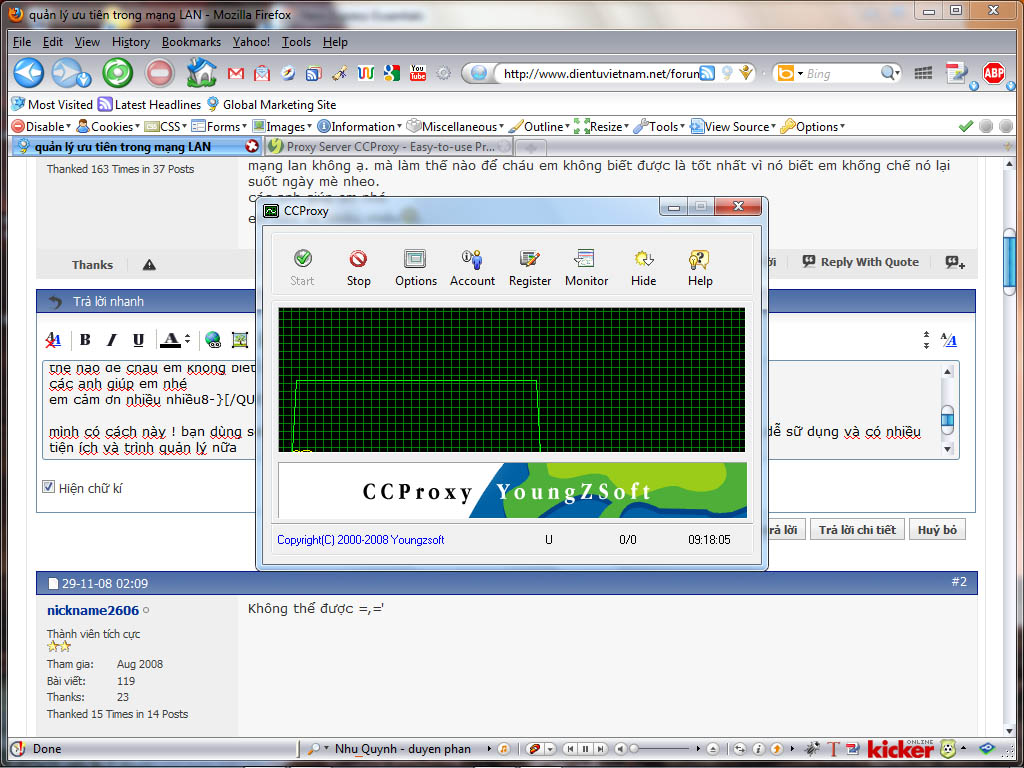Open the History menu
Image resolution: width=1024 pixels, height=768 pixels.
pyautogui.click(x=131, y=42)
